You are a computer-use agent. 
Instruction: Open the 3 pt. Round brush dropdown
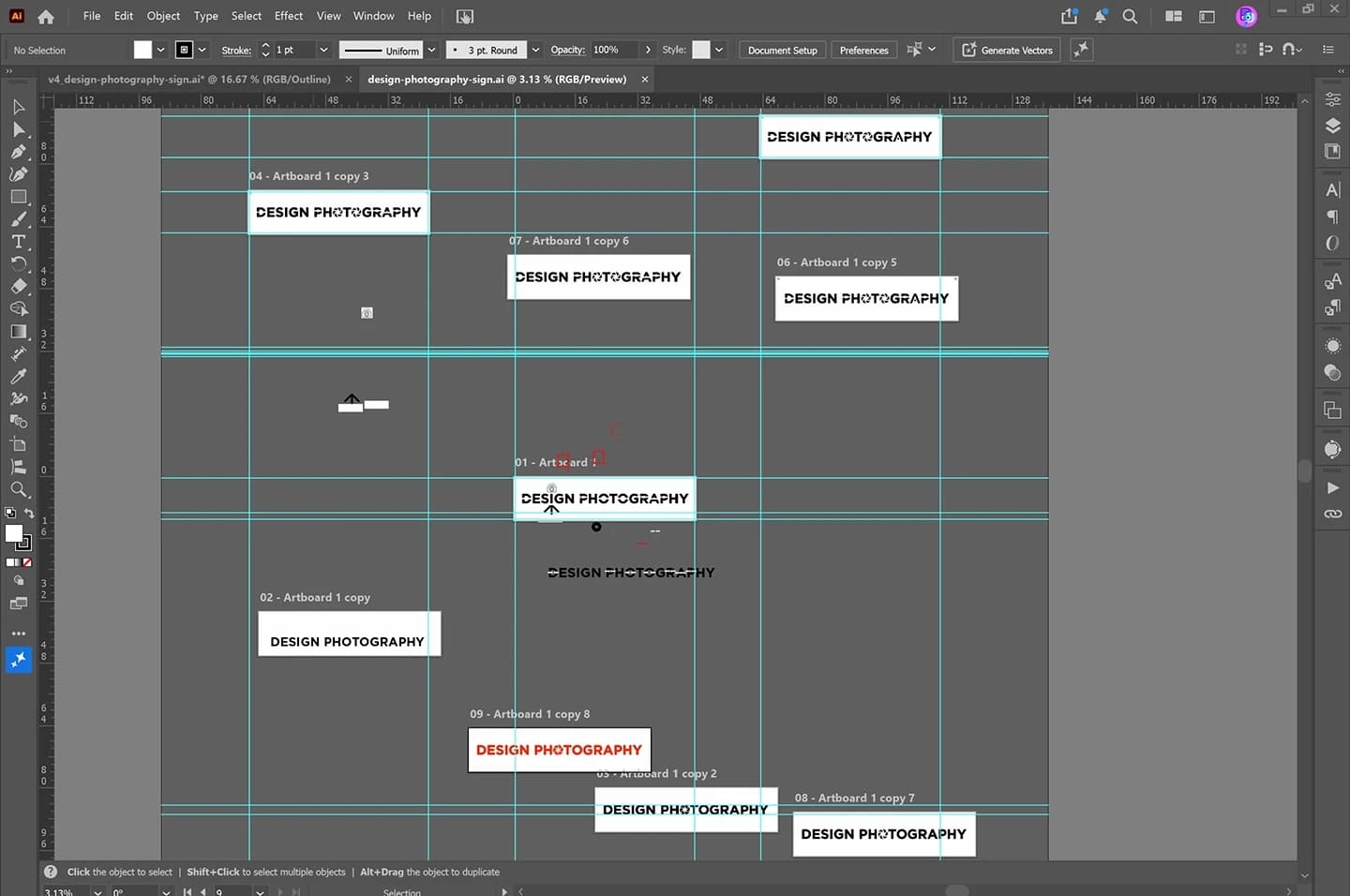tap(536, 50)
